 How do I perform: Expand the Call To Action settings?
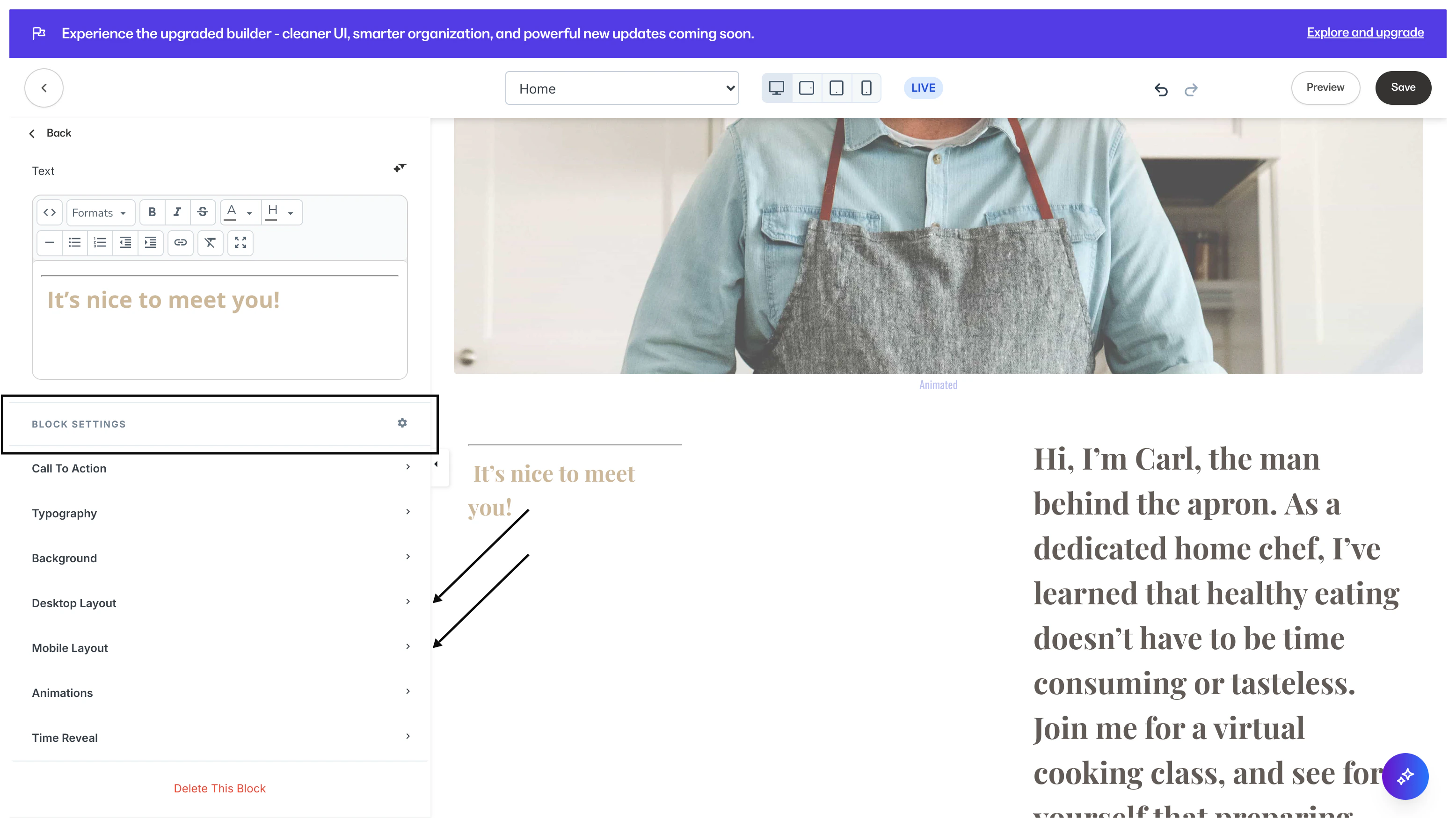tap(220, 469)
